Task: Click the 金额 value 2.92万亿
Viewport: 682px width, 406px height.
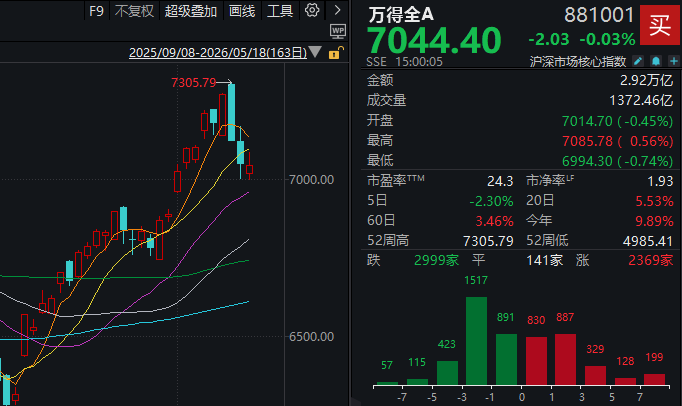Action: coord(646,80)
